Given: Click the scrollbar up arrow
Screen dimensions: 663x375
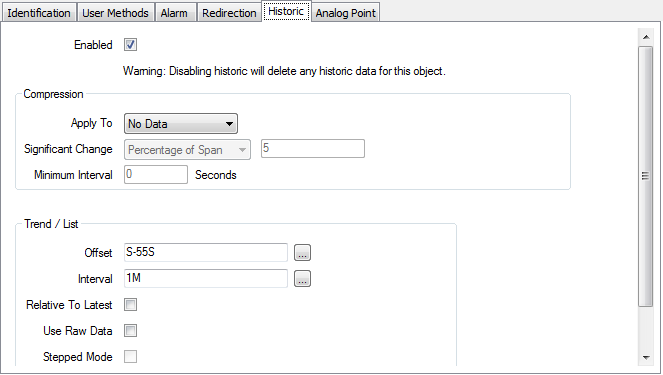Looking at the screenshot, I should (646, 37).
